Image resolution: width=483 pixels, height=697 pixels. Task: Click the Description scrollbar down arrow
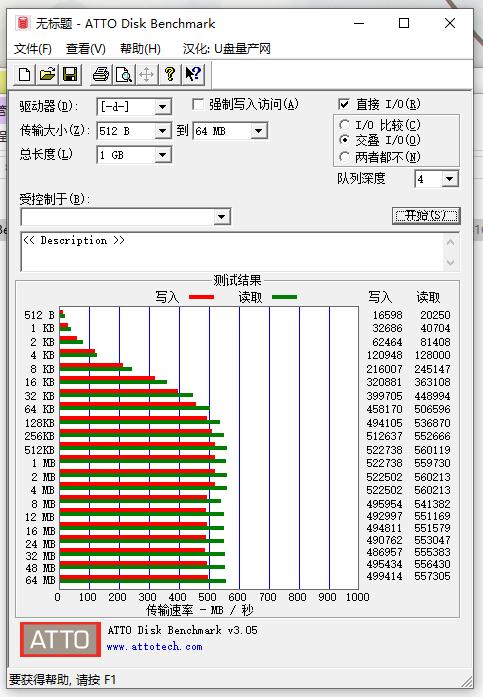click(451, 262)
